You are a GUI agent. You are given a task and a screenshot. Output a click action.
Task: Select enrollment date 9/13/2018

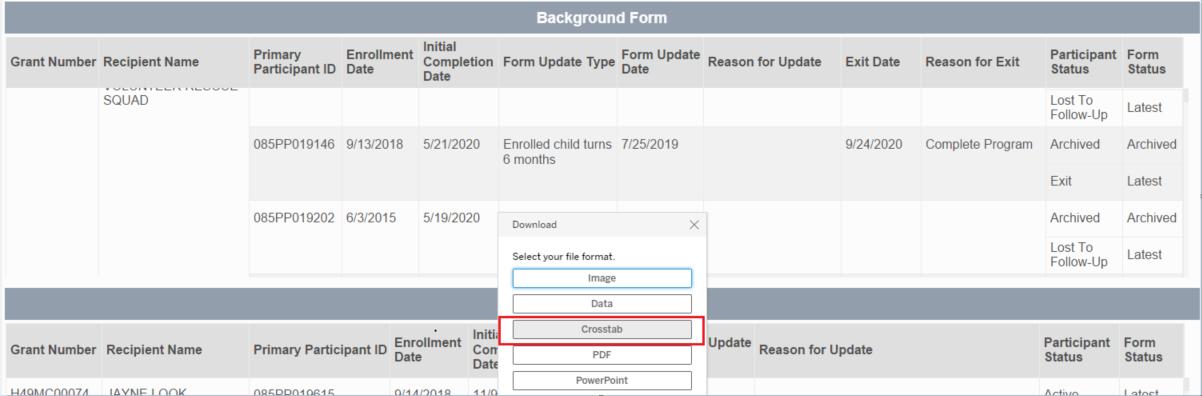tap(375, 144)
